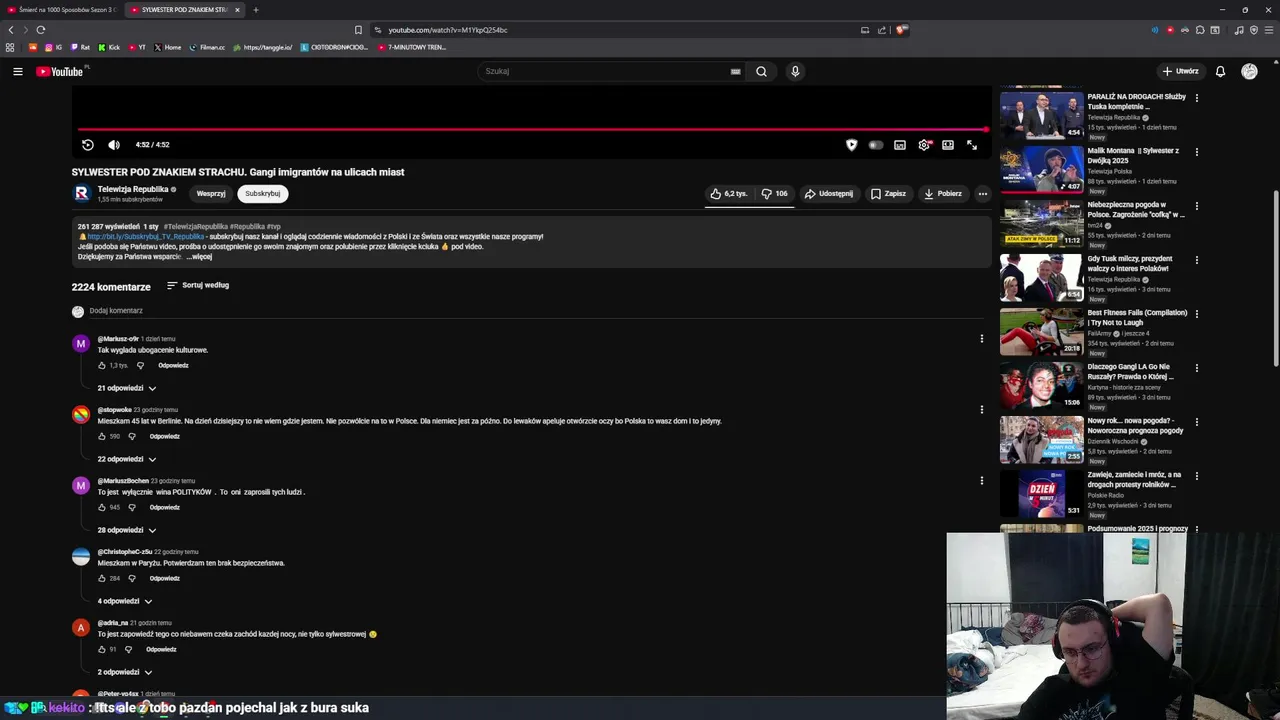Screen dimensions: 1280x720
Task: Open the YouTube hamburger guide menu
Action: tap(17, 71)
